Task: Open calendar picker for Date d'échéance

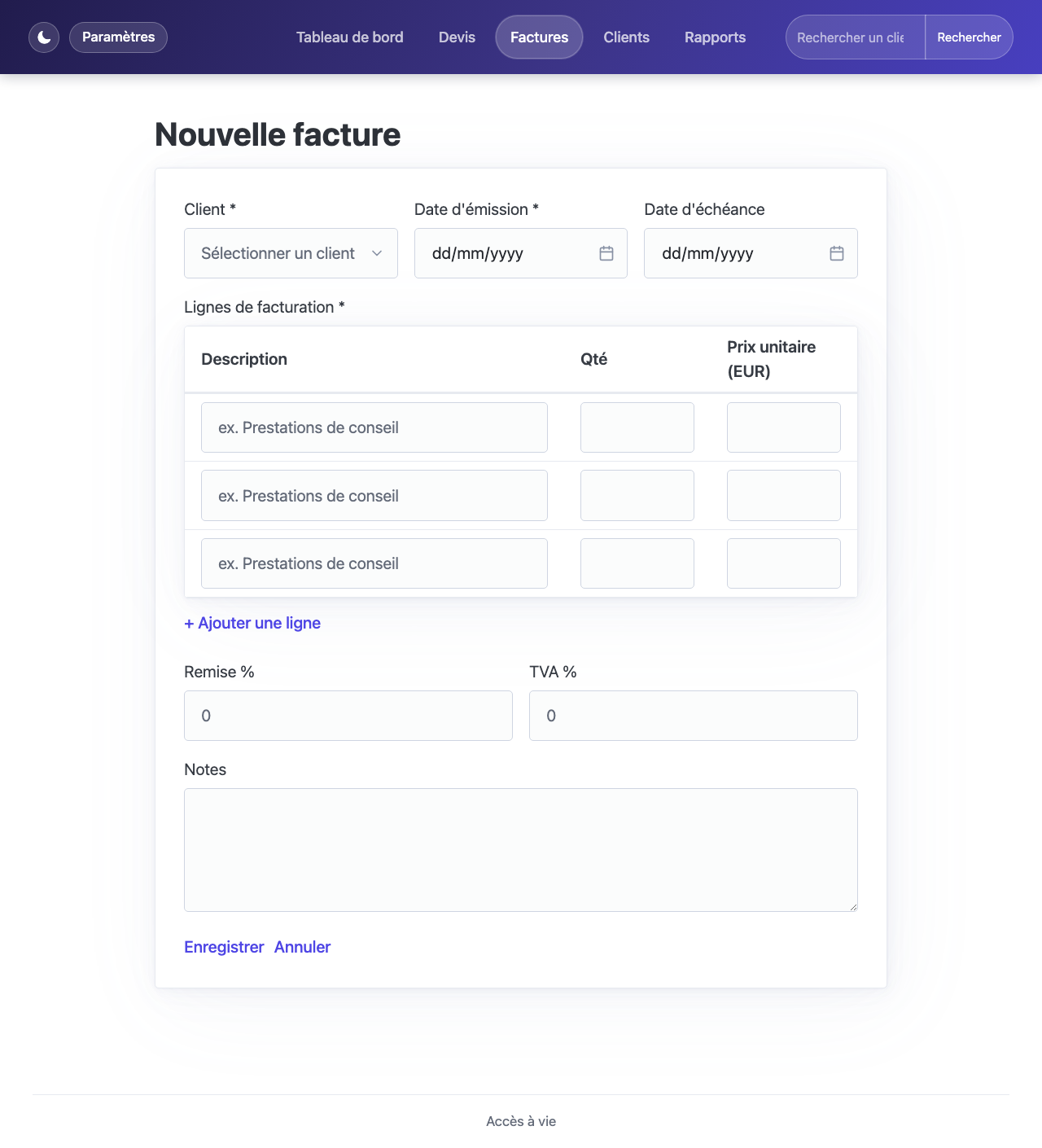Action: pos(837,253)
